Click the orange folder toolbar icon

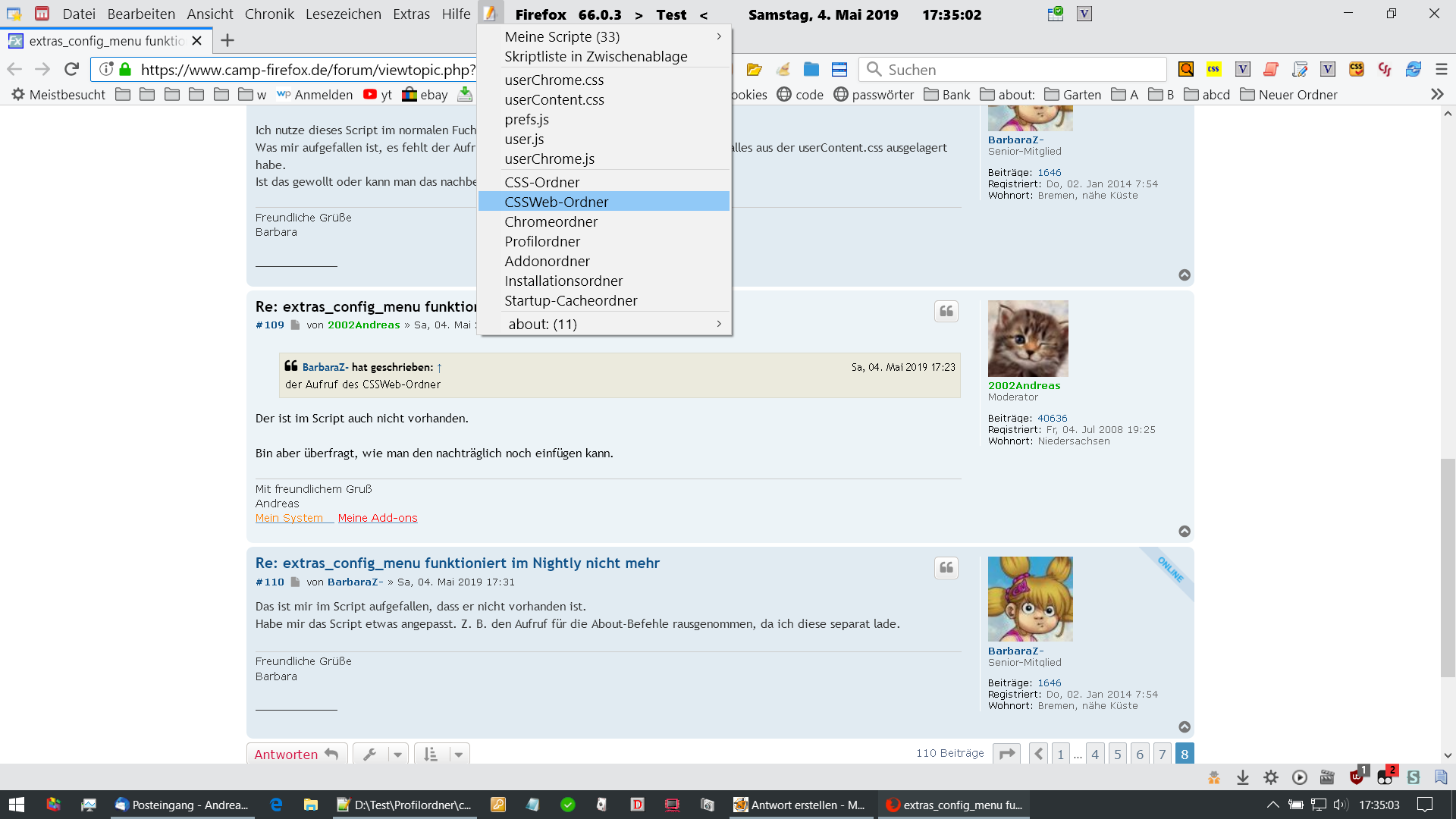pyautogui.click(x=754, y=69)
